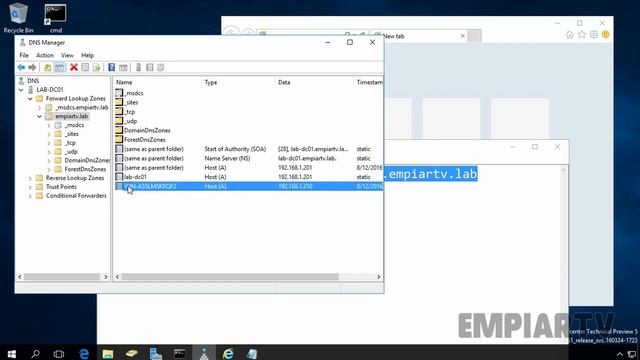
Task: Expand Trust Points node
Action: (30, 187)
